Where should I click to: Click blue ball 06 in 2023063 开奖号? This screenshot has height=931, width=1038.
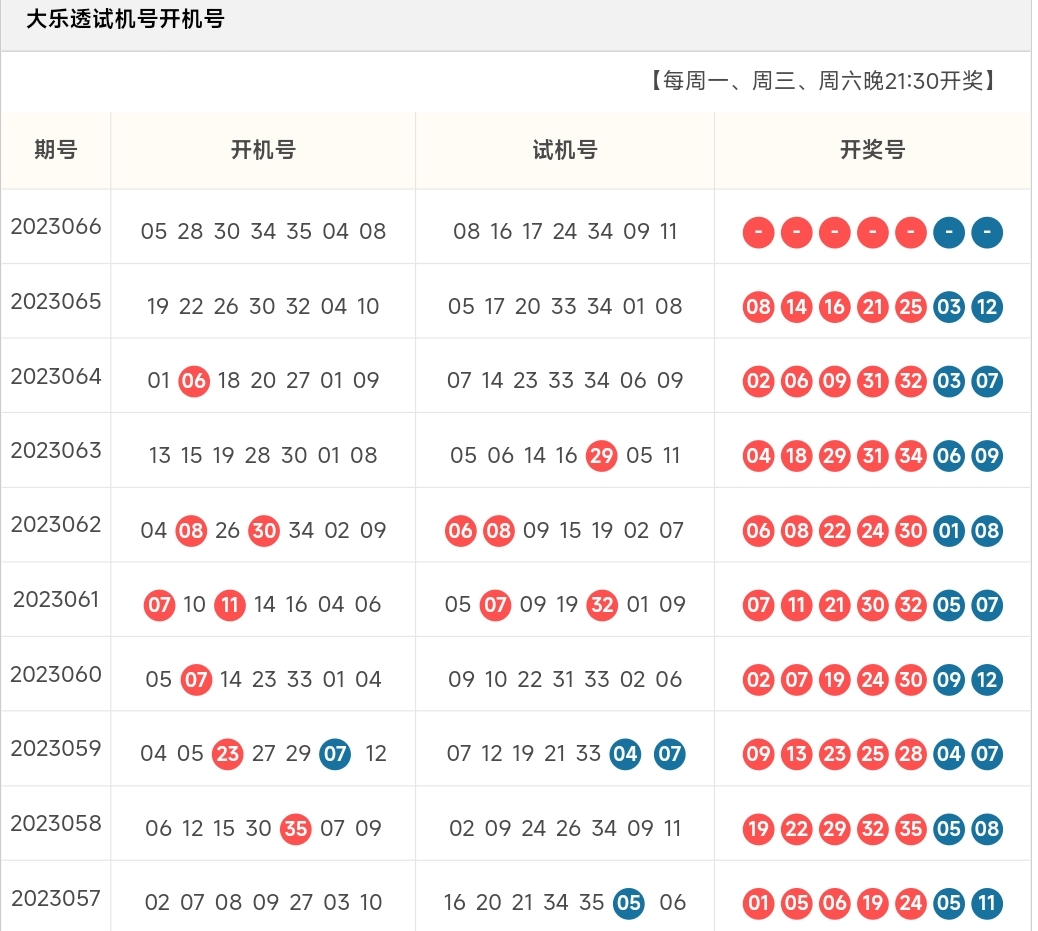pyautogui.click(x=949, y=456)
